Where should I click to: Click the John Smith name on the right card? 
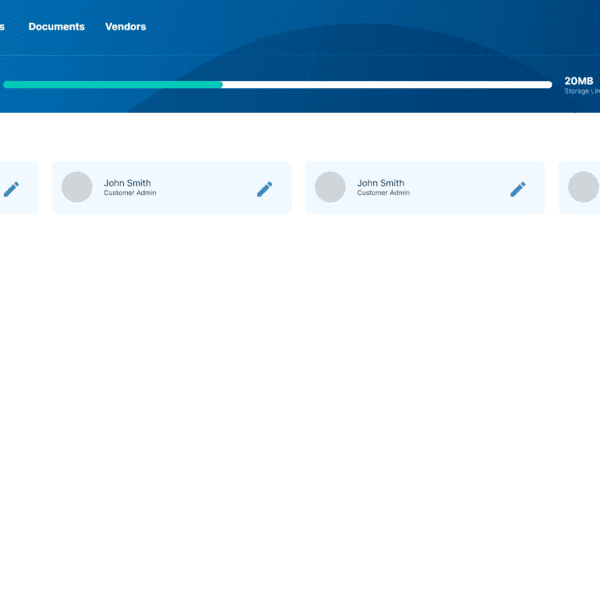381,183
